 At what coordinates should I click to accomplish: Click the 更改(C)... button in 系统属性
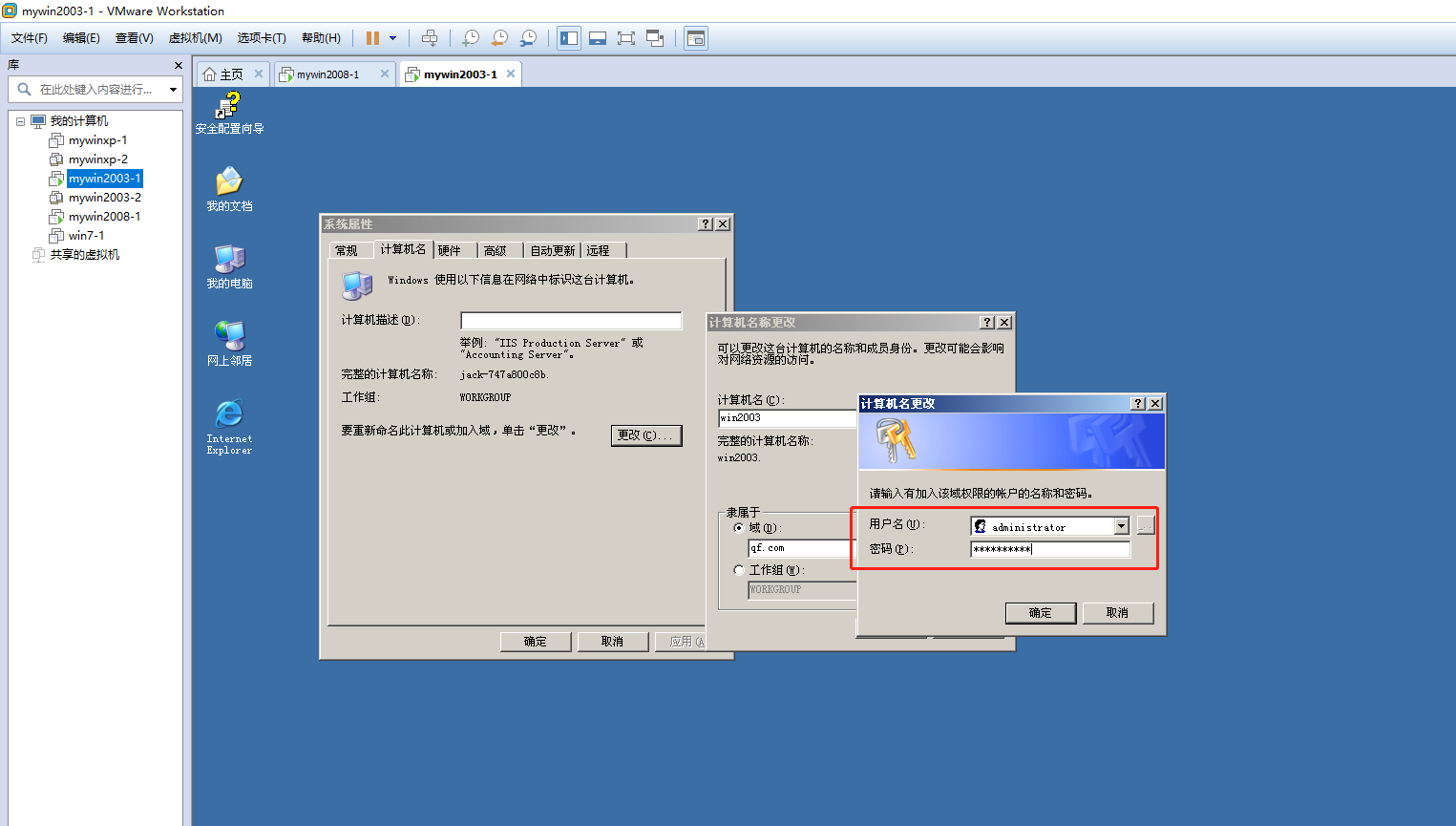(646, 435)
